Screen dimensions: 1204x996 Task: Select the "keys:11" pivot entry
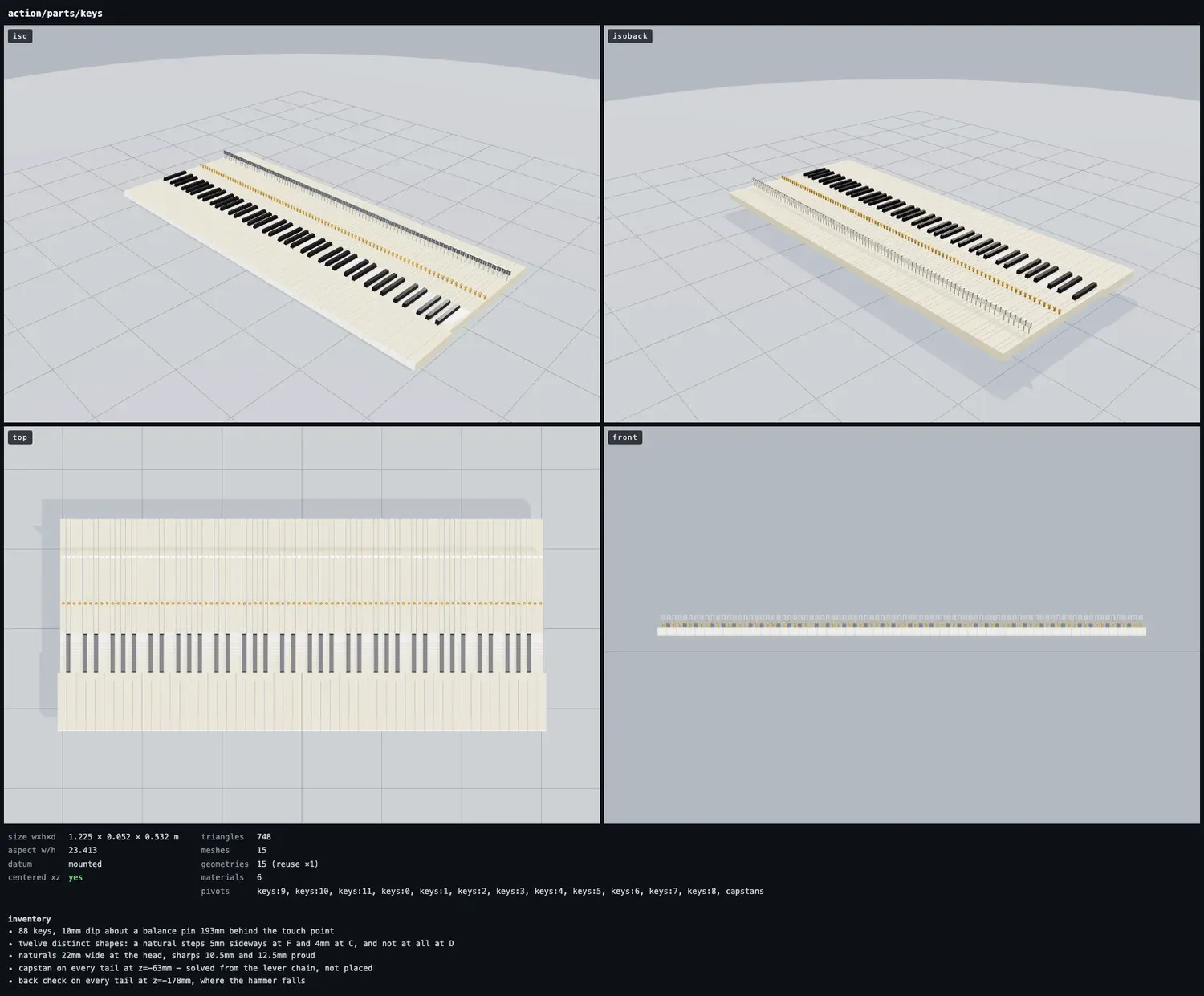[x=355, y=892]
